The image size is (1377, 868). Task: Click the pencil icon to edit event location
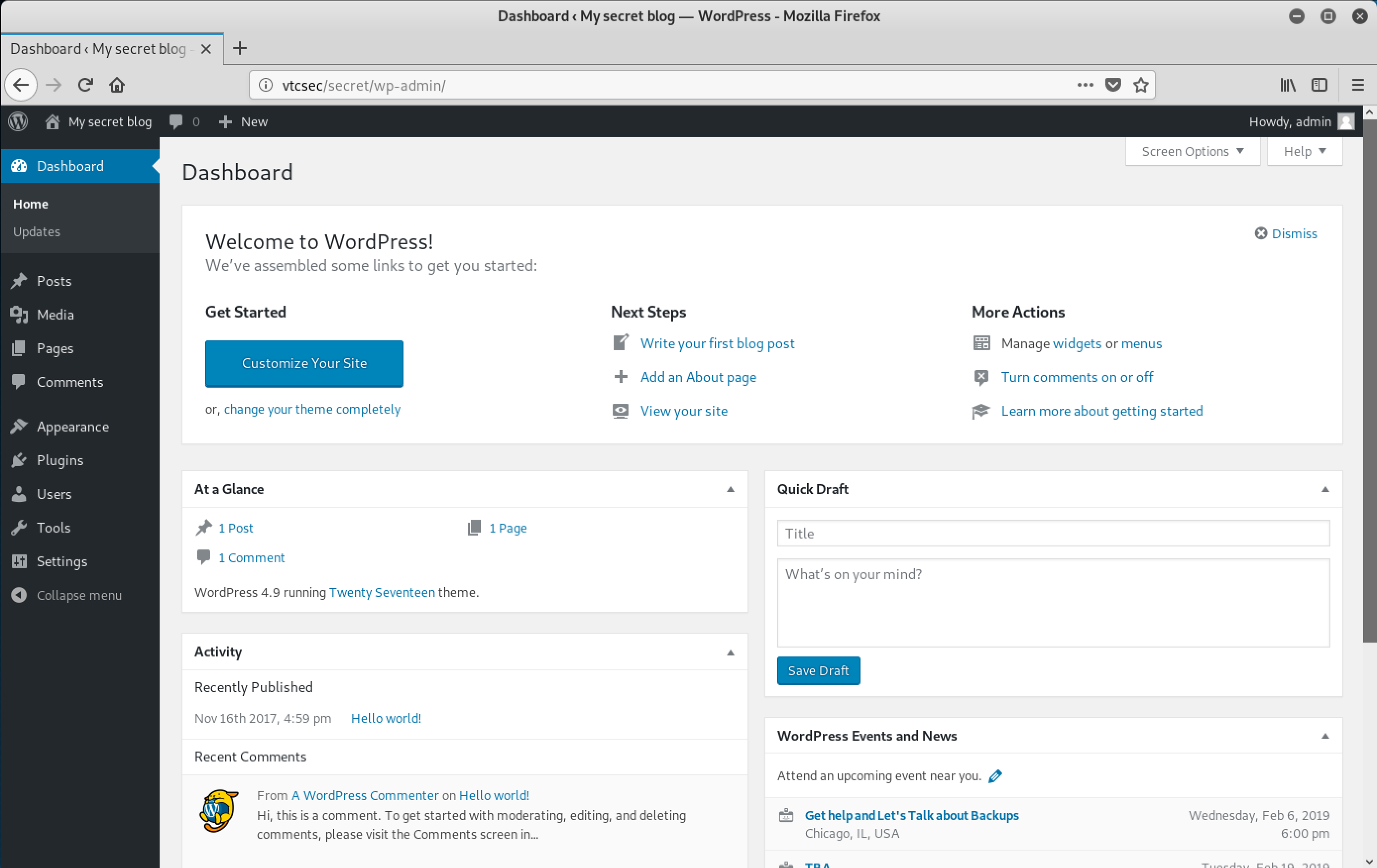click(995, 776)
